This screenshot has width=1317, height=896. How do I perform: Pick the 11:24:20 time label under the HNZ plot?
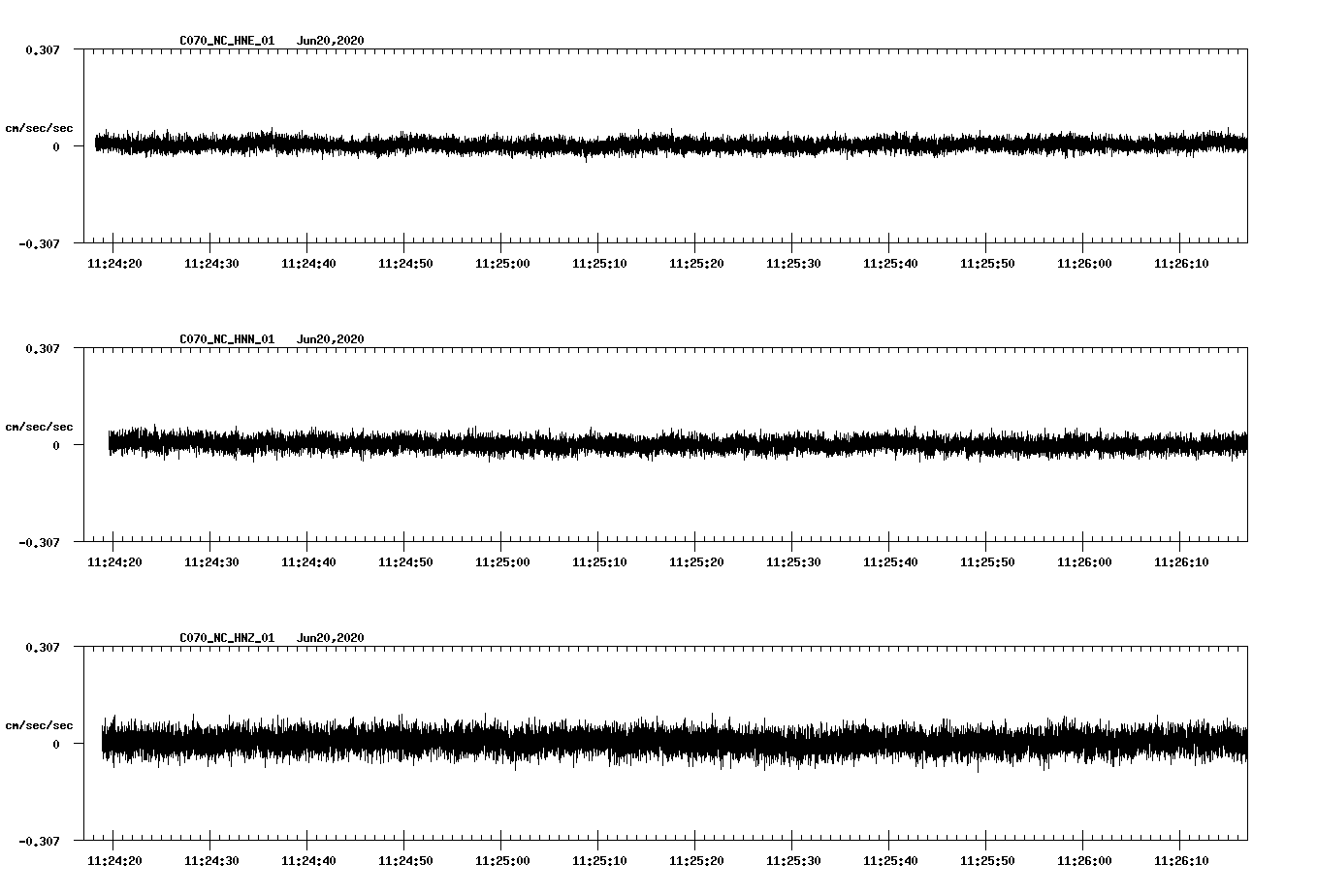click(114, 861)
